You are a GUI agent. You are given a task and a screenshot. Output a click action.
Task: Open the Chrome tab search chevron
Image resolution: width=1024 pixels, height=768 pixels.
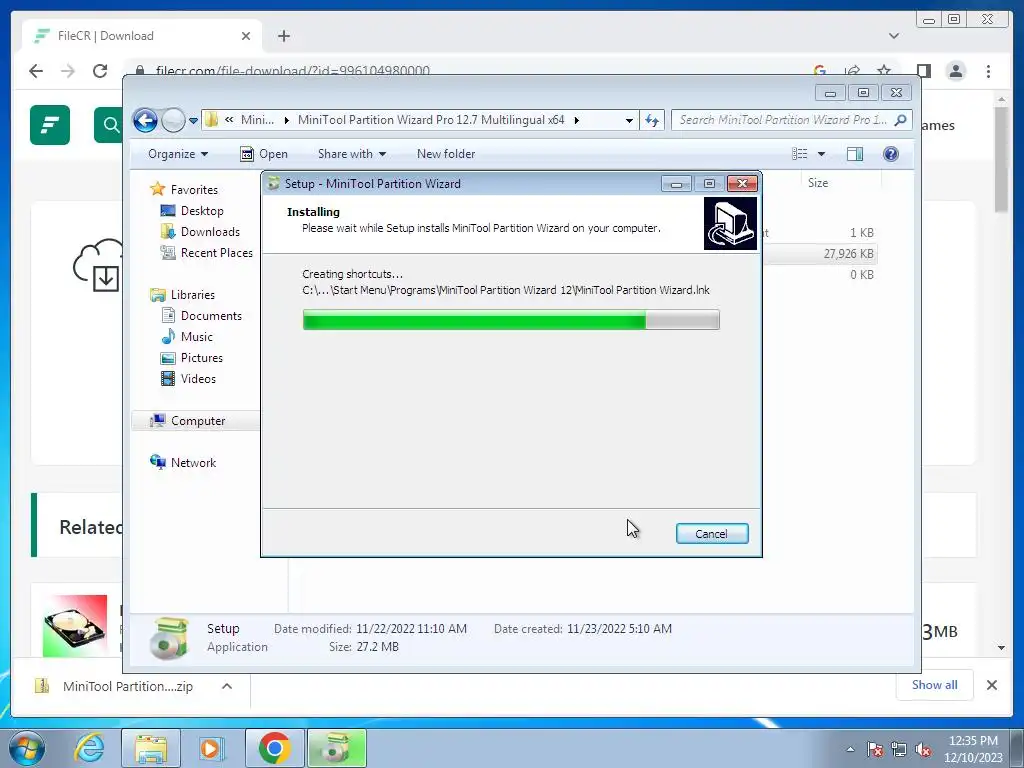click(x=893, y=36)
